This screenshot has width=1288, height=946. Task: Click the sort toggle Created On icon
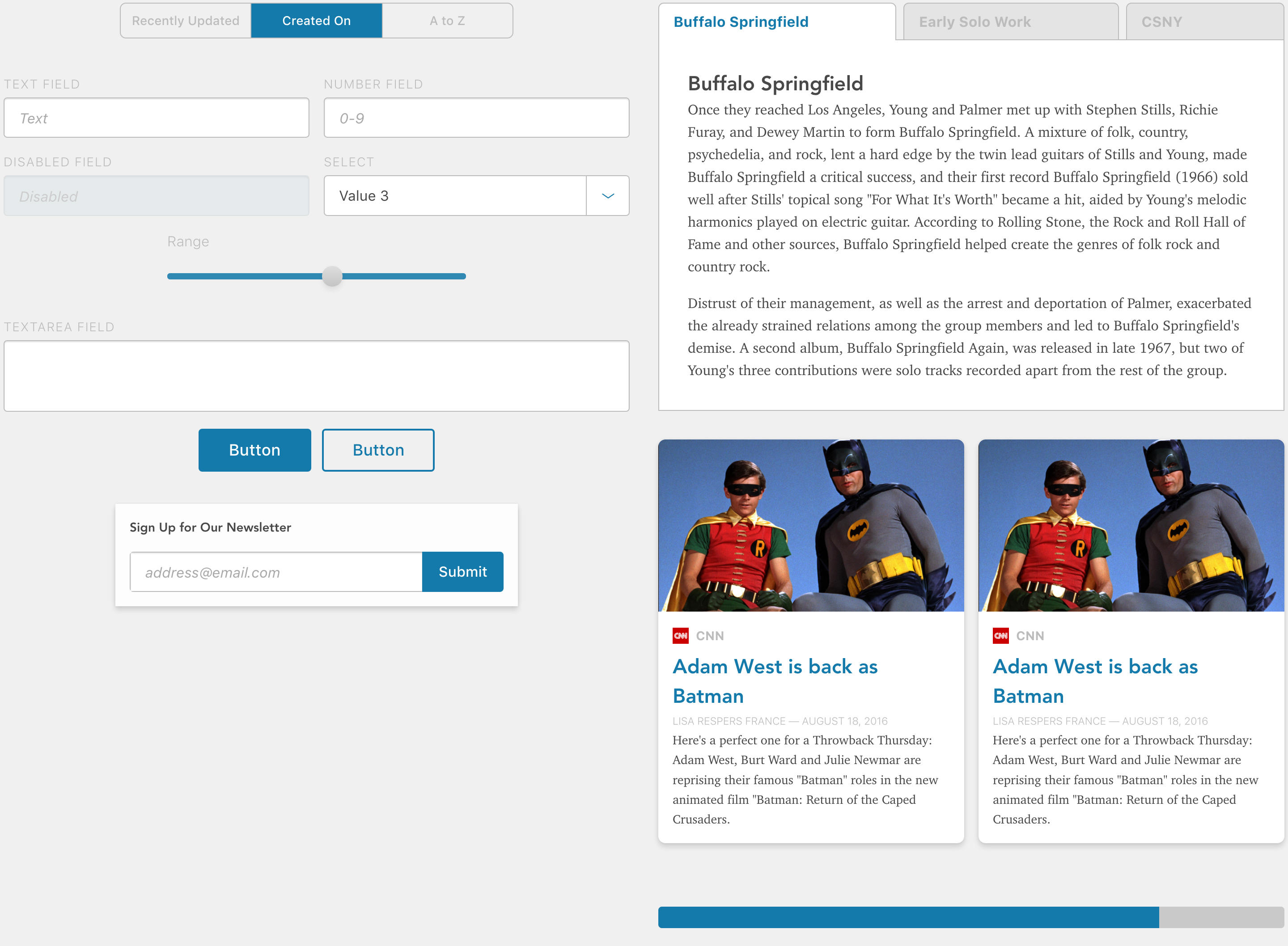pyautogui.click(x=316, y=20)
